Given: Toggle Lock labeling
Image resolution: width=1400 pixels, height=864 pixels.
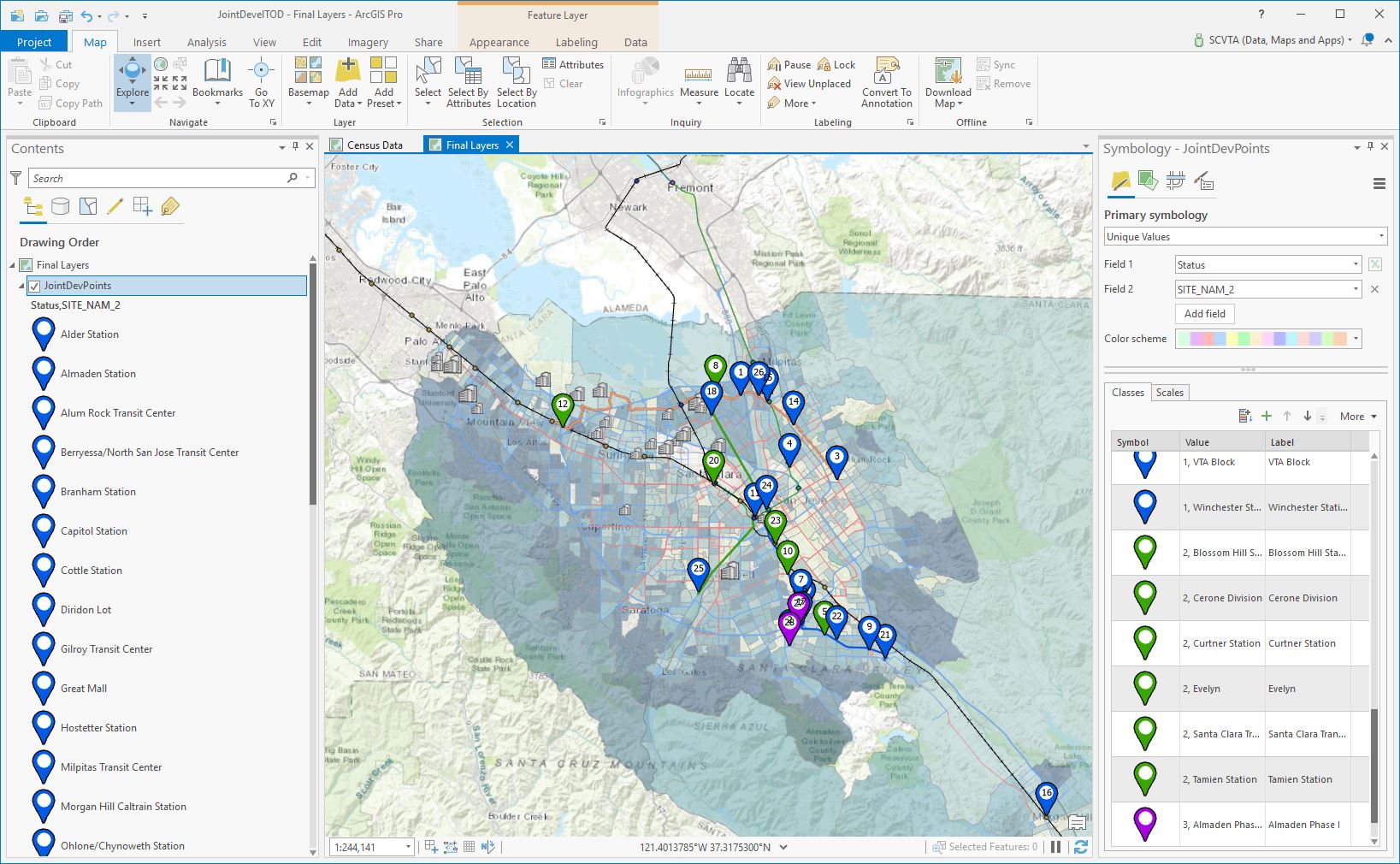Looking at the screenshot, I should [836, 64].
